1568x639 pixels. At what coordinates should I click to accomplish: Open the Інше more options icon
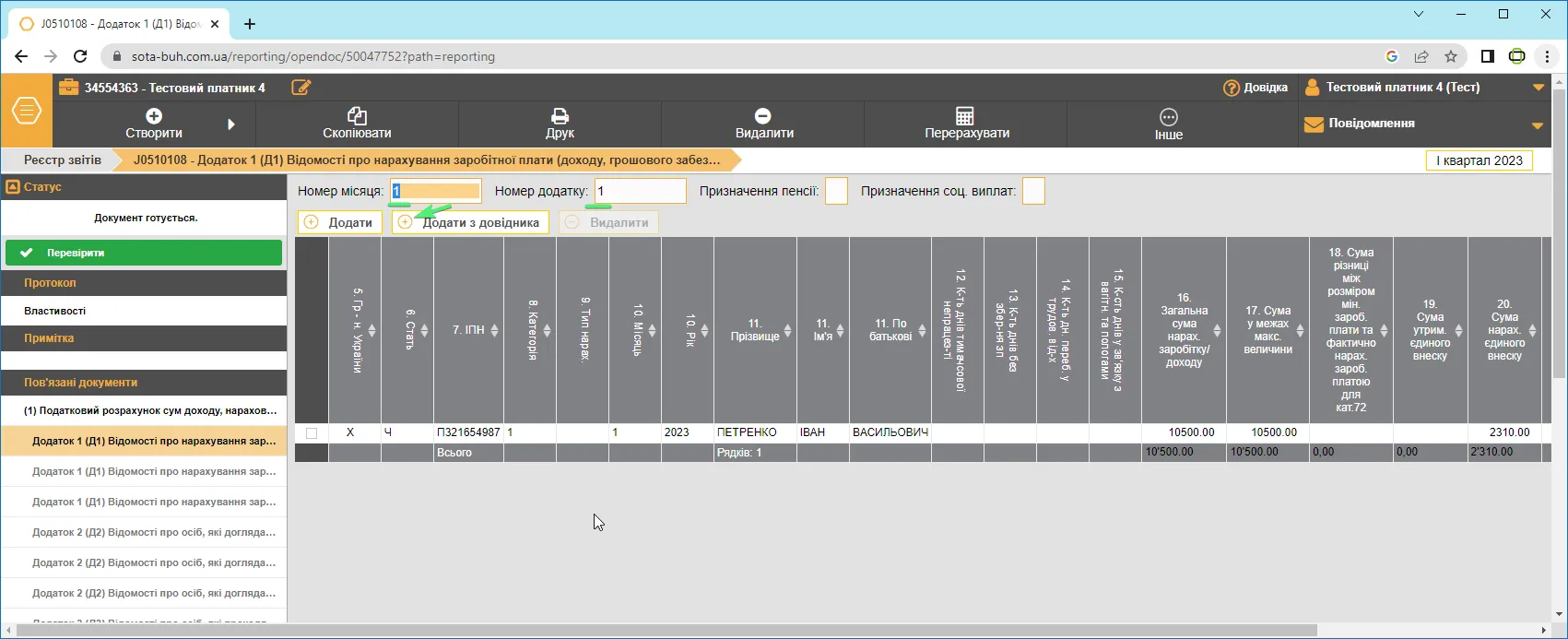(x=1169, y=117)
